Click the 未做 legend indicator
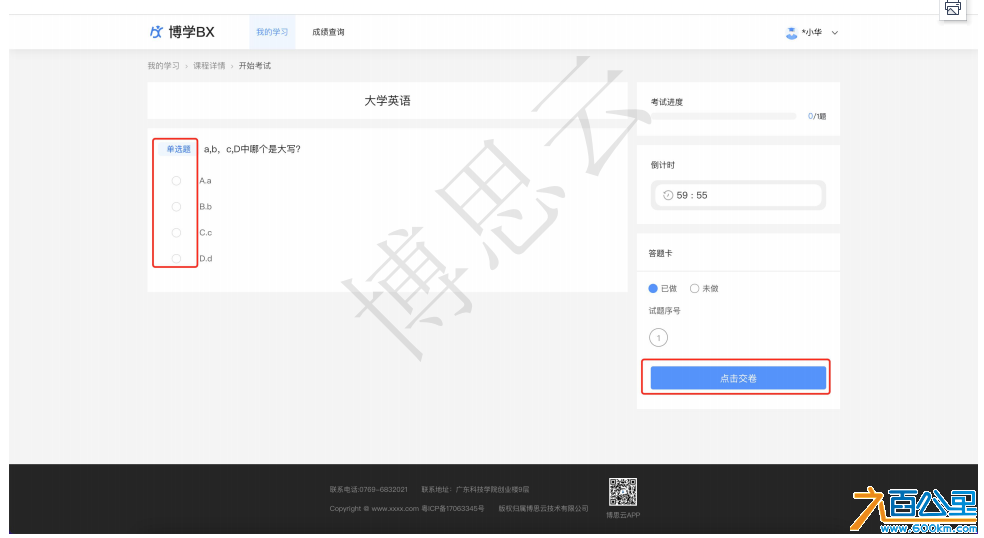This screenshot has height=538, width=984. pos(694,289)
